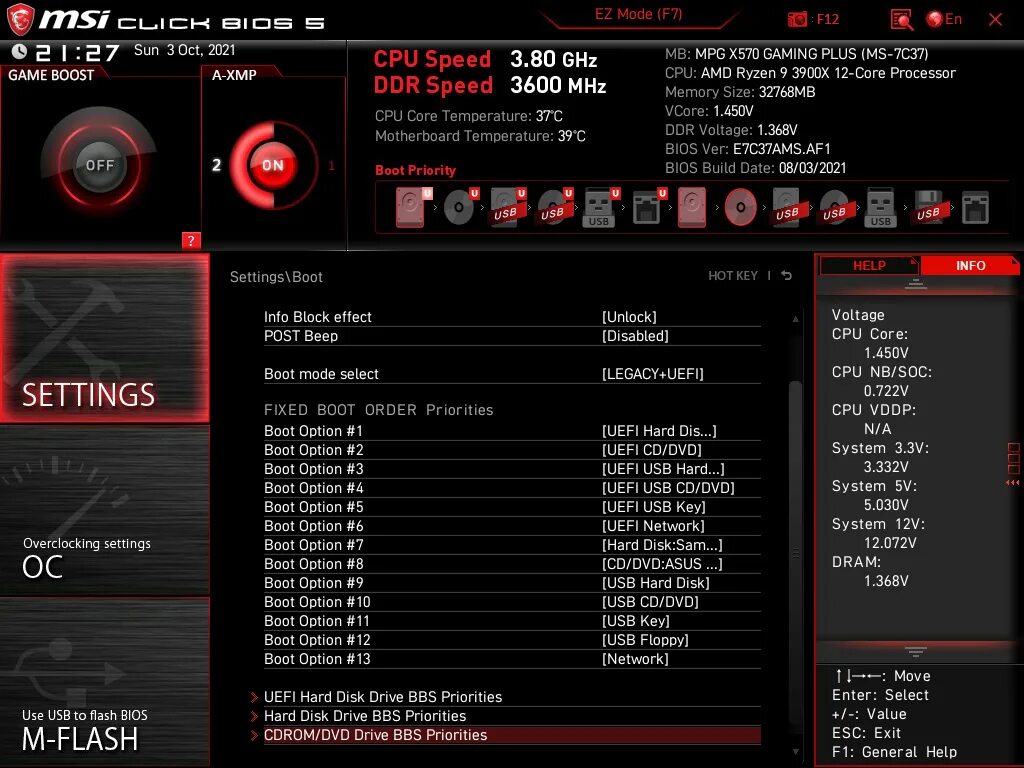
Task: Click the HOT KEY label
Action: (x=733, y=276)
